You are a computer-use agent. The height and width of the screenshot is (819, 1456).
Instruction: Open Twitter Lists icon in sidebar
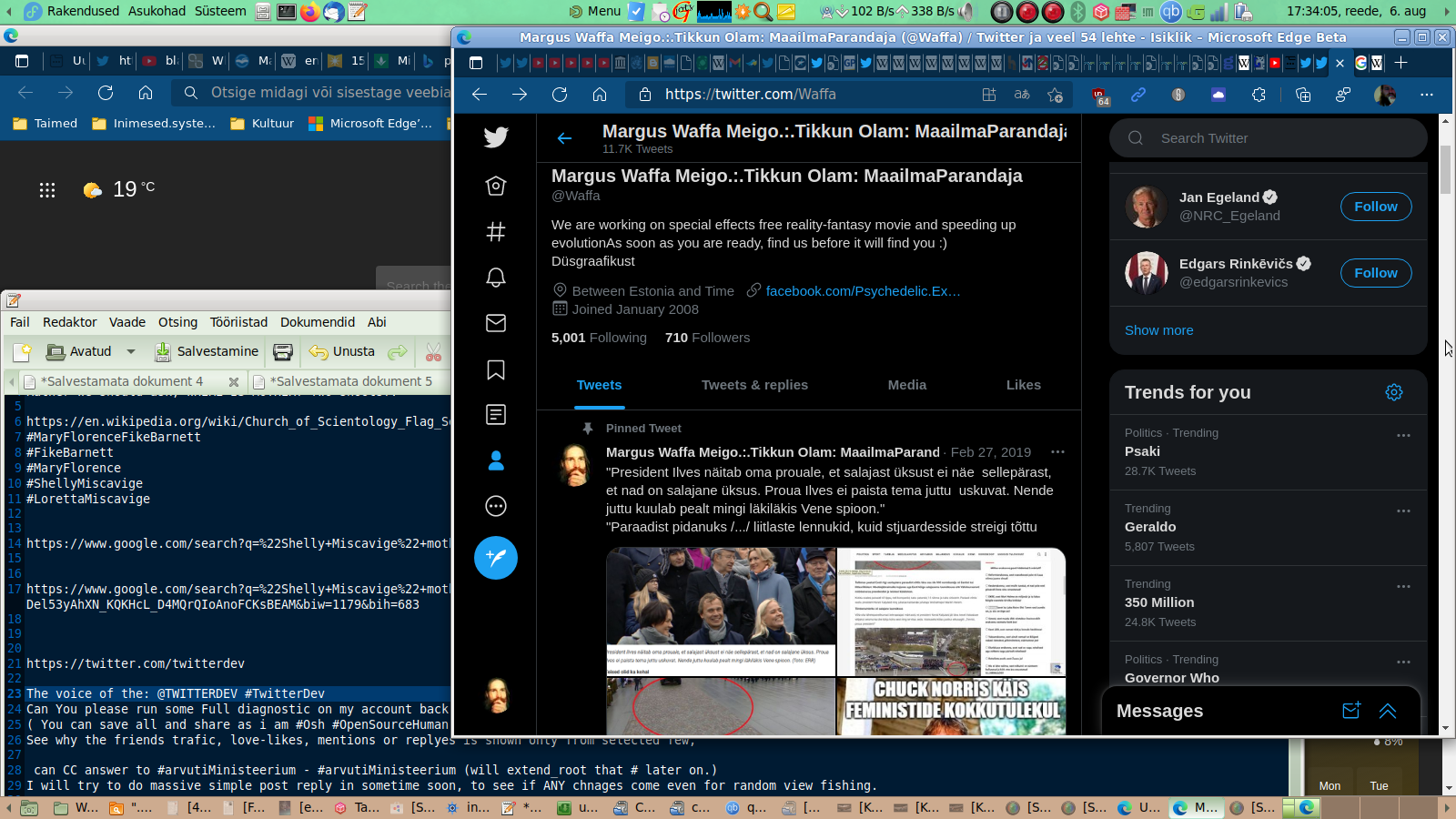[x=496, y=415]
